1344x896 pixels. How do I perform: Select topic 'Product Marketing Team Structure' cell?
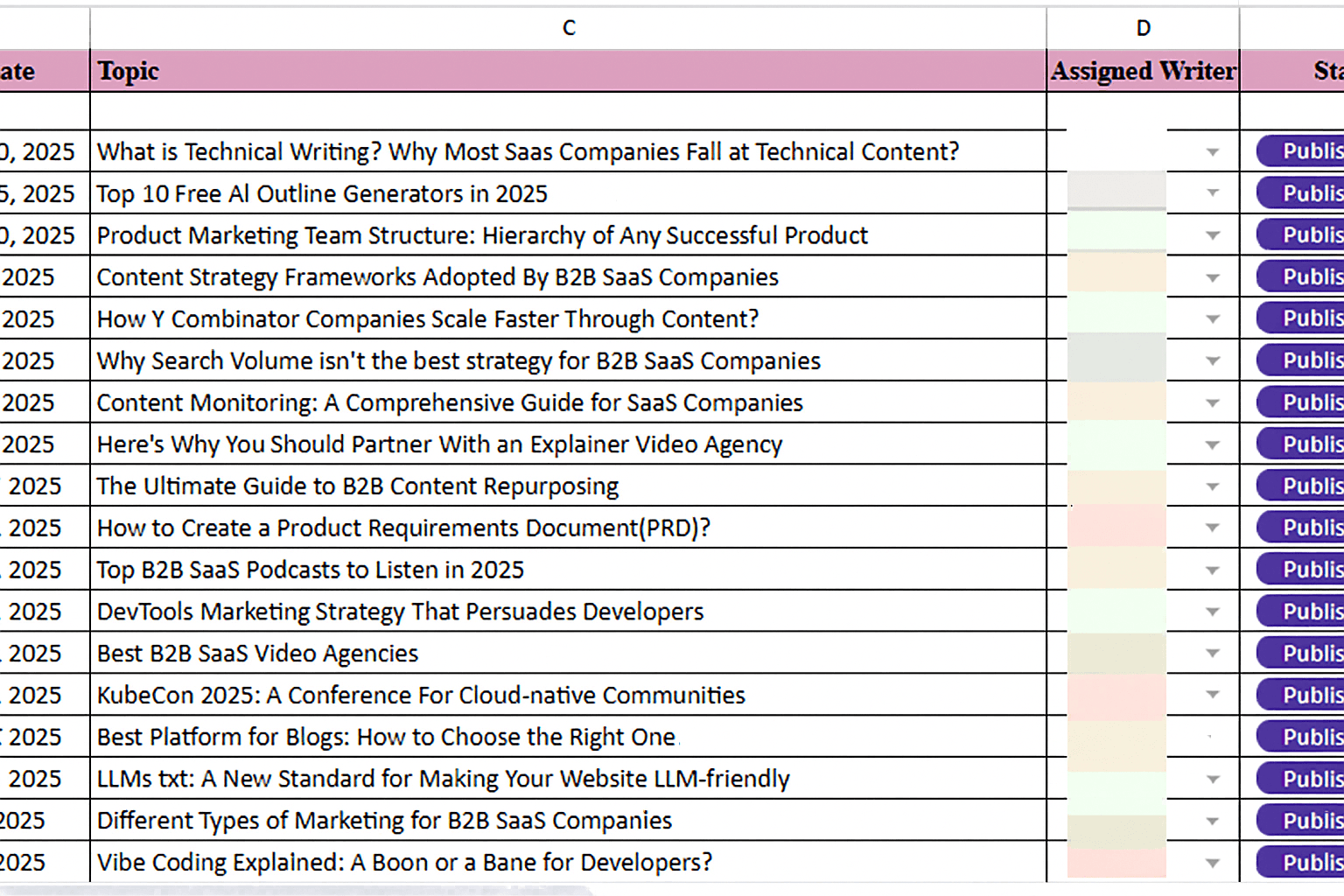click(569, 235)
